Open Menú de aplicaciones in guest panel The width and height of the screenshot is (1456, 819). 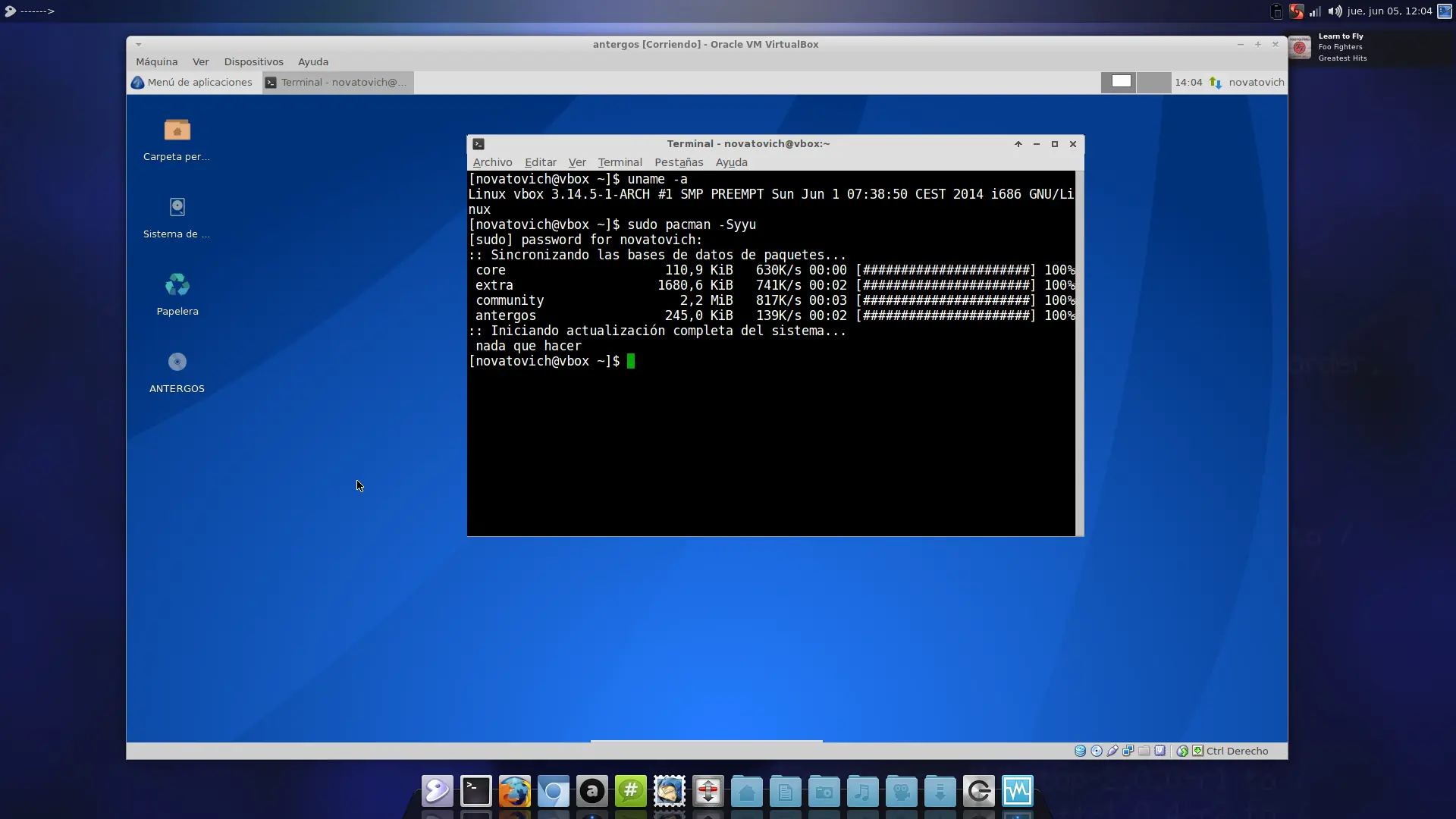tap(192, 82)
